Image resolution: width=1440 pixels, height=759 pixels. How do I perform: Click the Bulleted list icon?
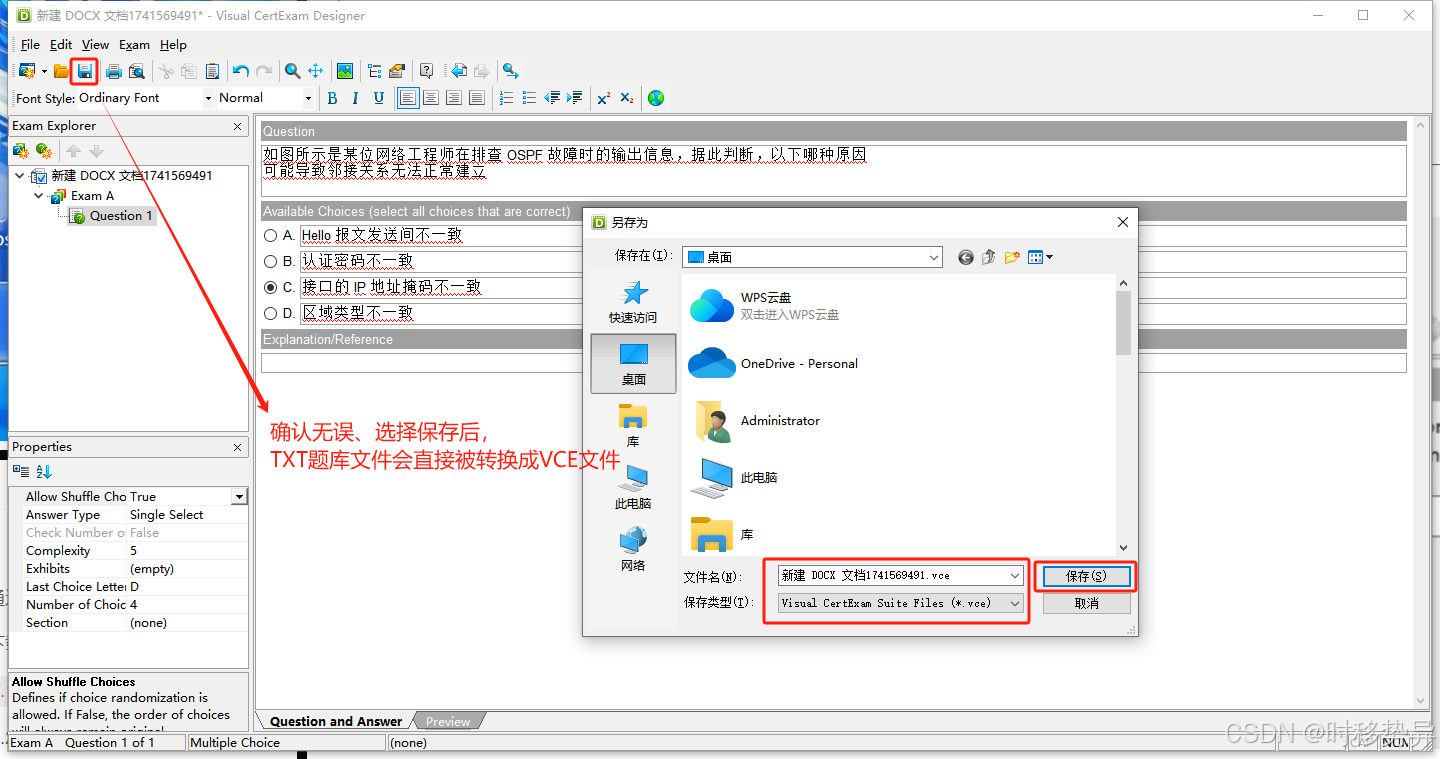pyautogui.click(x=529, y=98)
